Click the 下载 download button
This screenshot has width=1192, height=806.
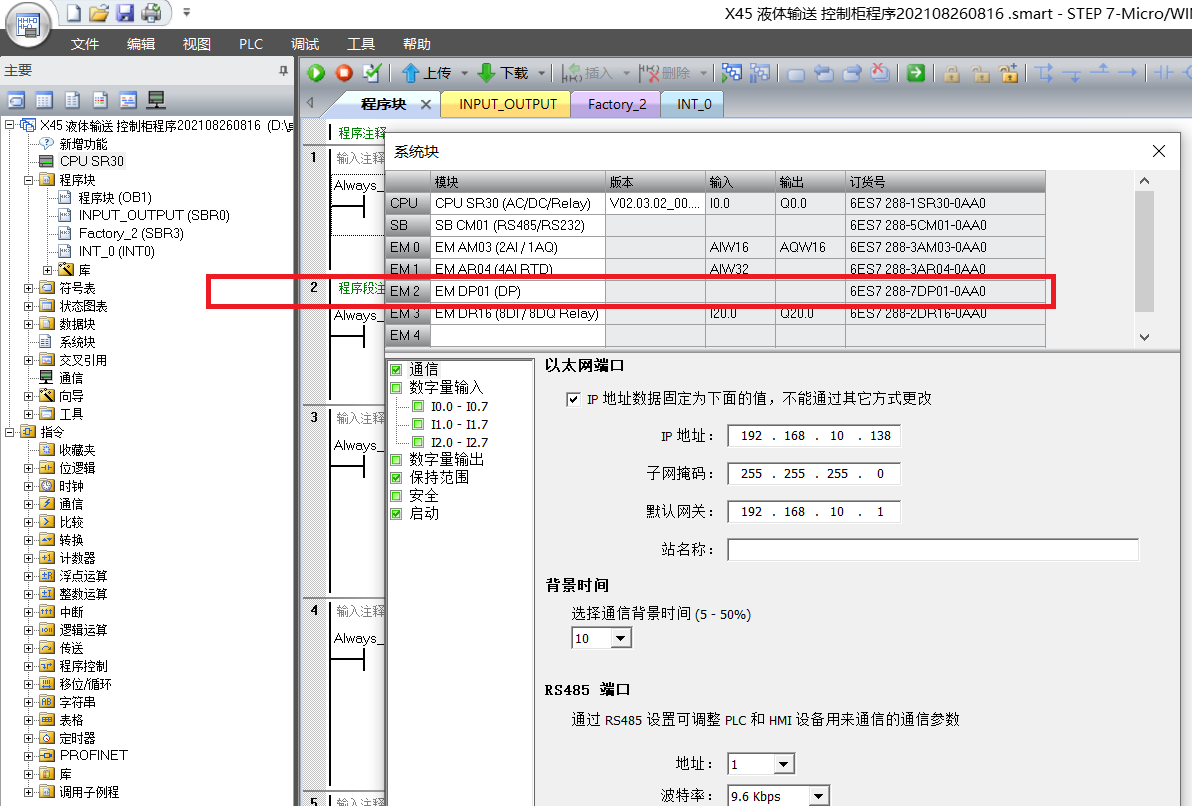point(504,73)
